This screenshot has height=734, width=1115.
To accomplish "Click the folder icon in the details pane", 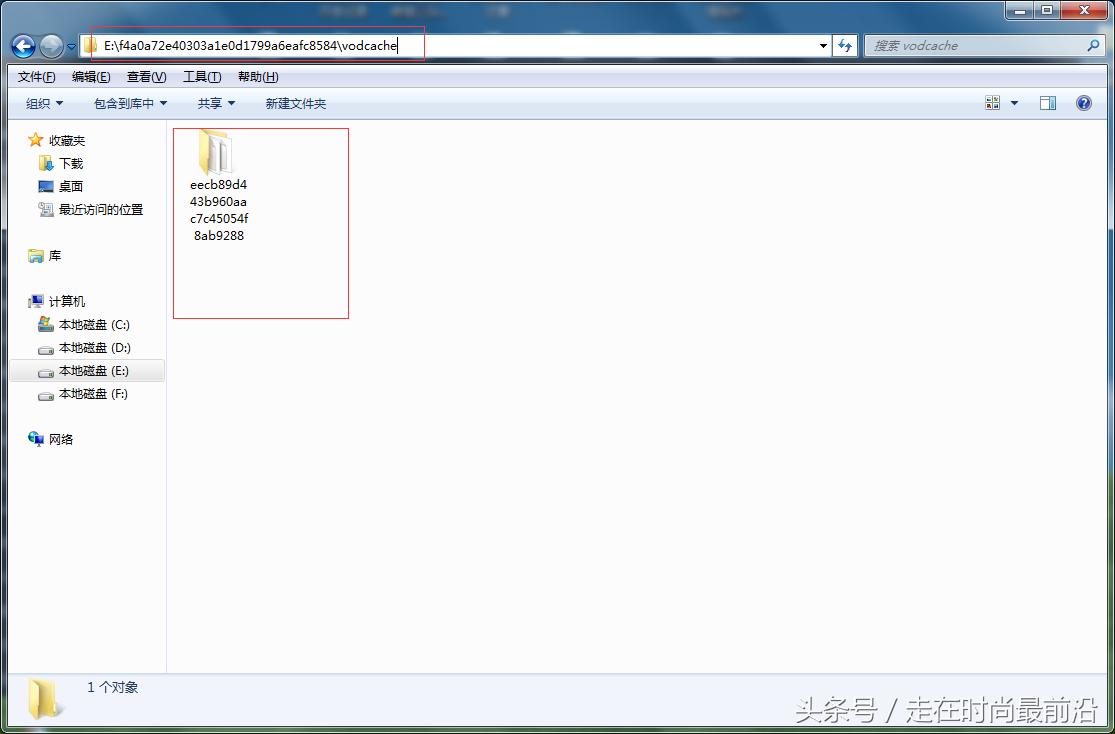I will [46, 699].
